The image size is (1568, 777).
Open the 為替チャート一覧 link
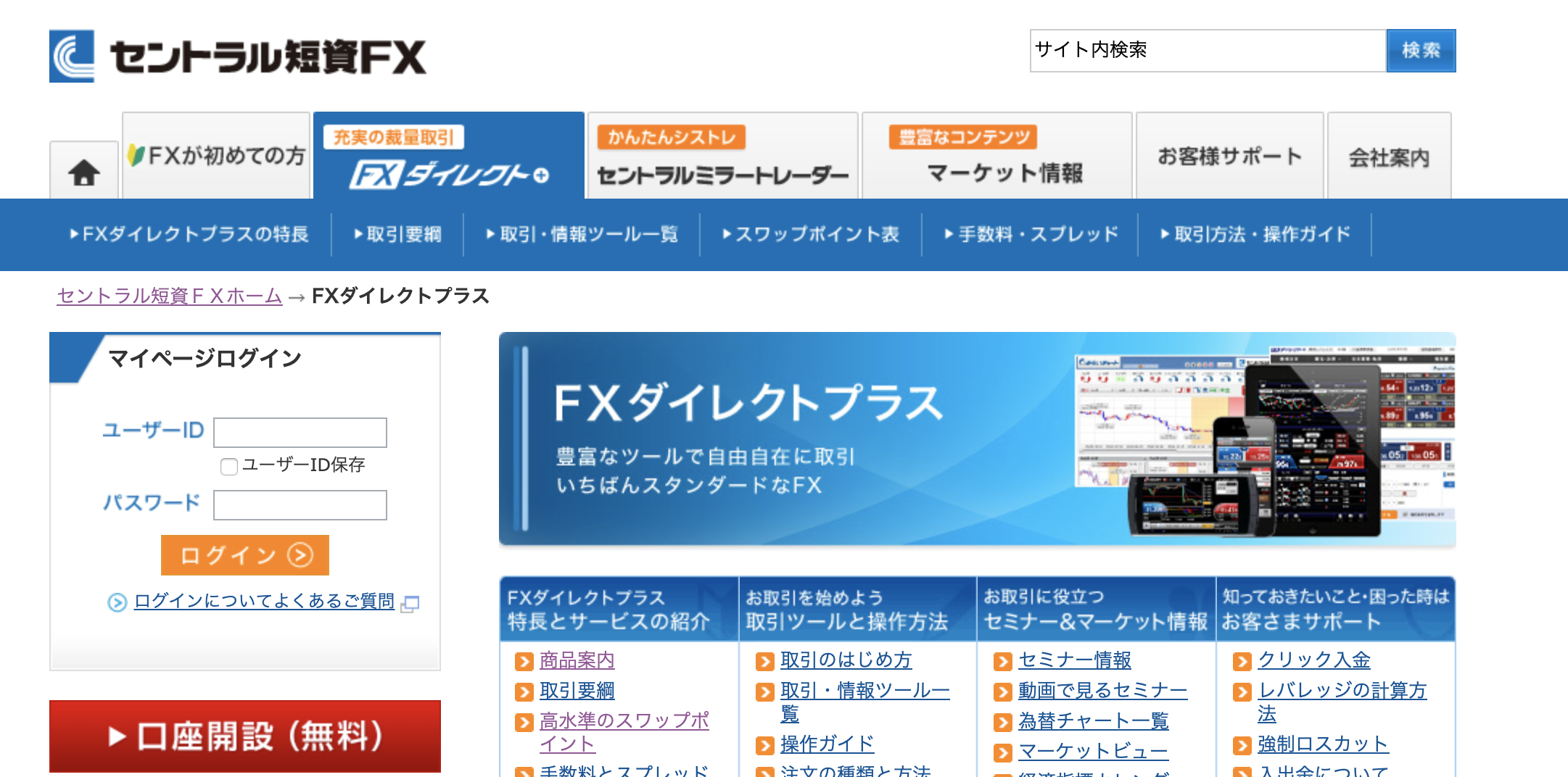pyautogui.click(x=1094, y=721)
